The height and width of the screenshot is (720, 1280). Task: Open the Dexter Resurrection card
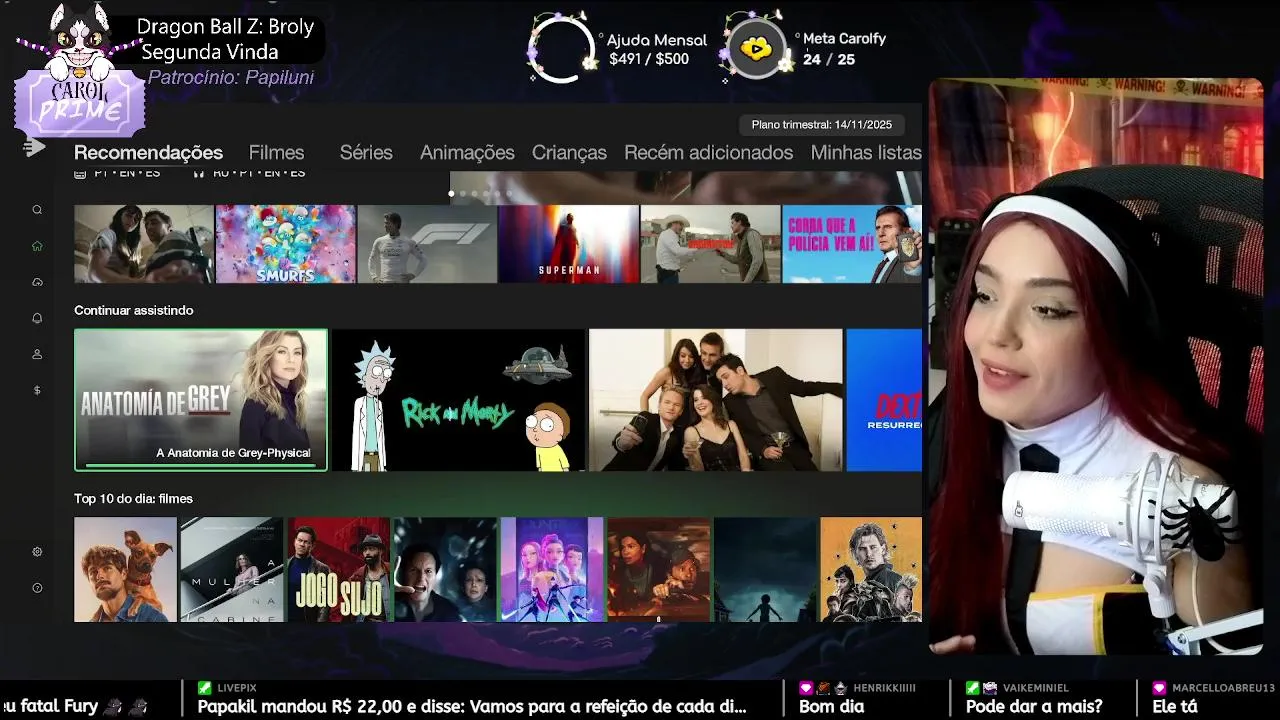[x=884, y=400]
